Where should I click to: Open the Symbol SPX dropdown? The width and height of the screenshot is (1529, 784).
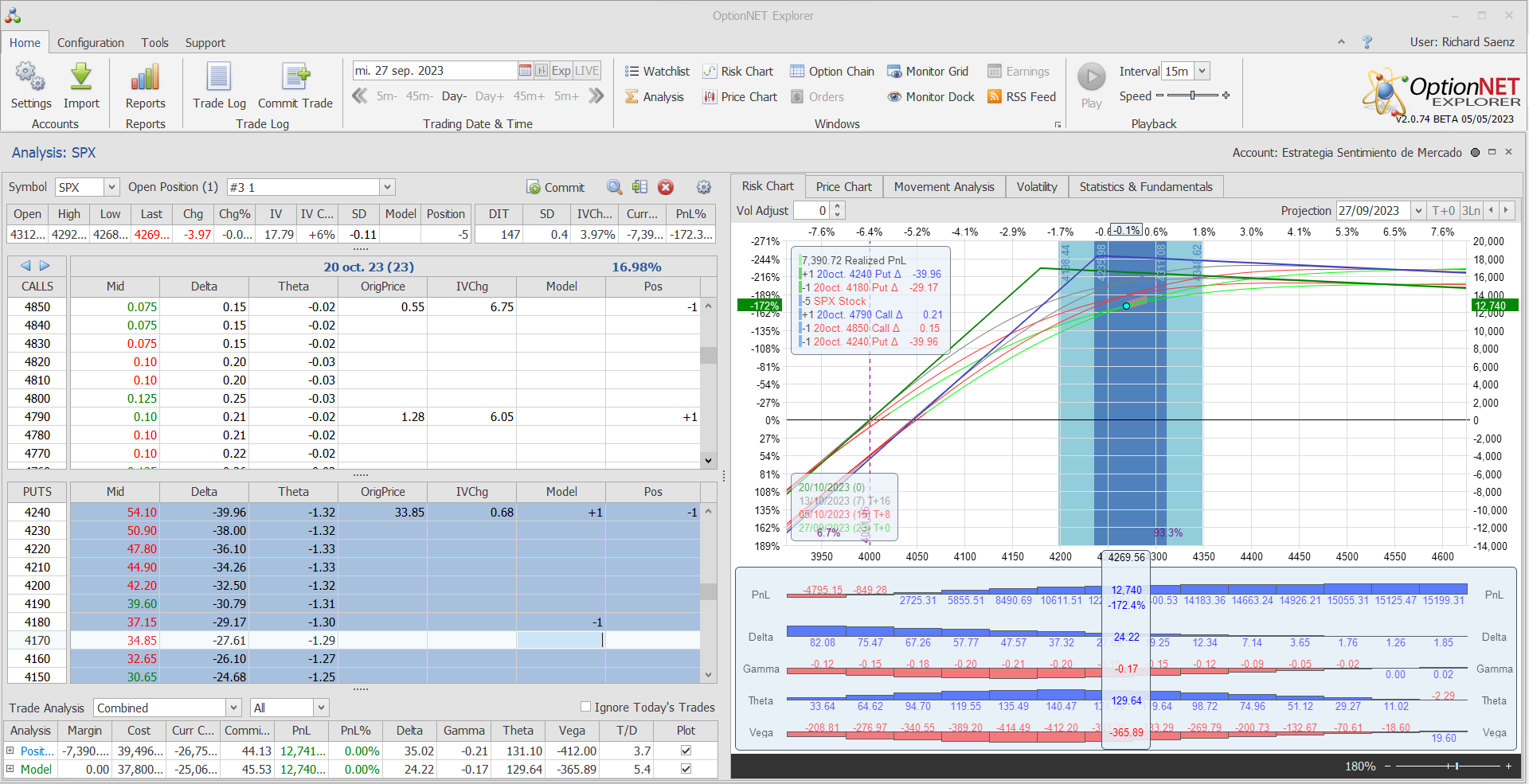tap(111, 187)
